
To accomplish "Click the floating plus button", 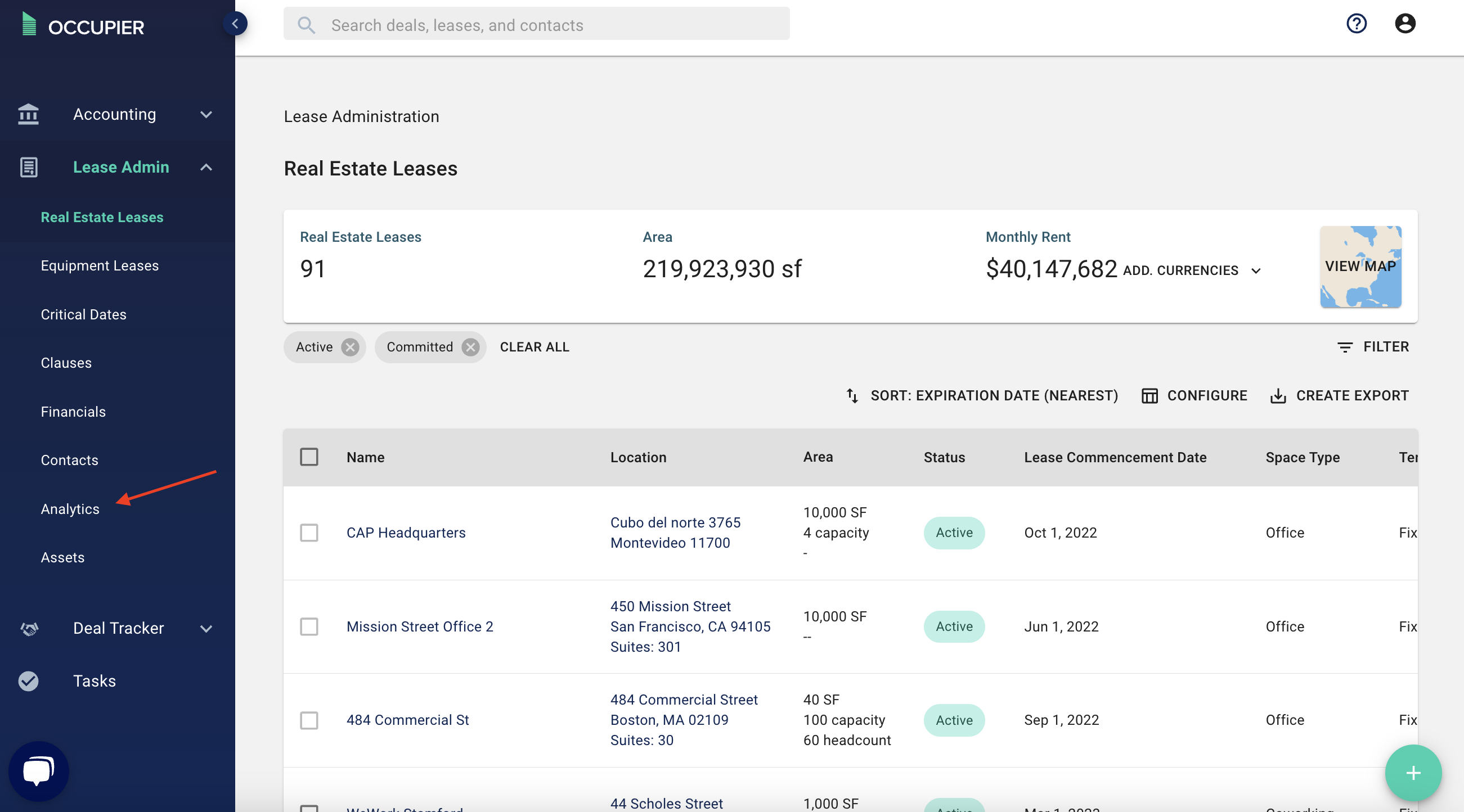I will [x=1412, y=773].
